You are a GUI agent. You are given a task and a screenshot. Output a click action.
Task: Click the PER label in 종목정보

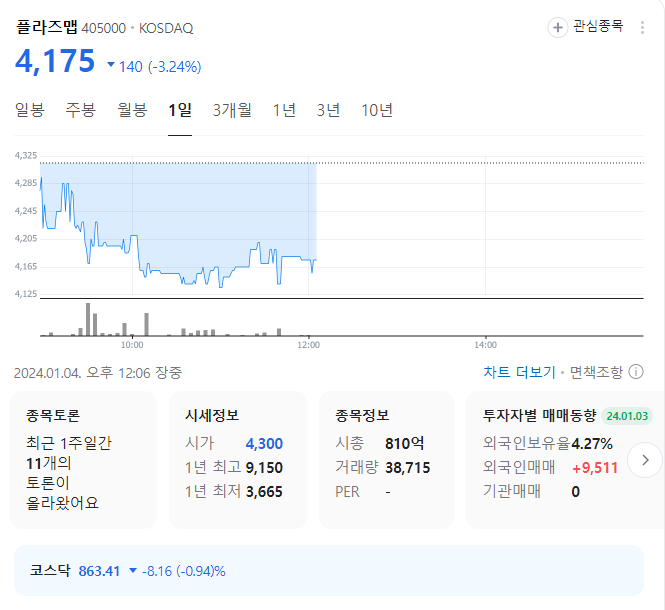(347, 492)
